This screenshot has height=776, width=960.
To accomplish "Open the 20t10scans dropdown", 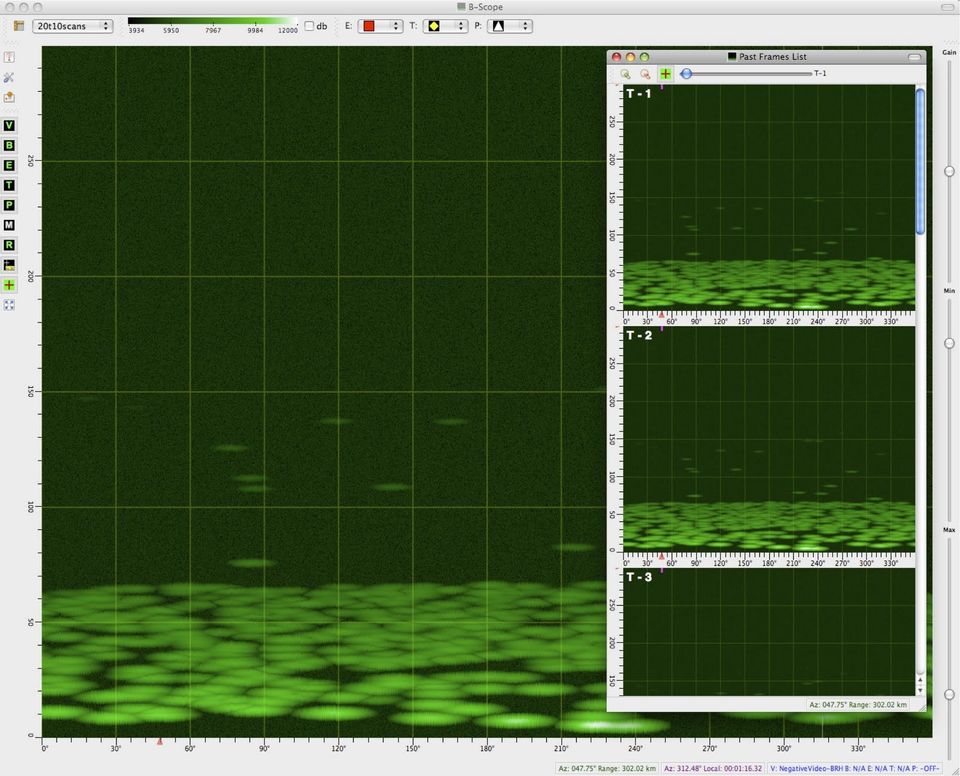I will (71, 25).
